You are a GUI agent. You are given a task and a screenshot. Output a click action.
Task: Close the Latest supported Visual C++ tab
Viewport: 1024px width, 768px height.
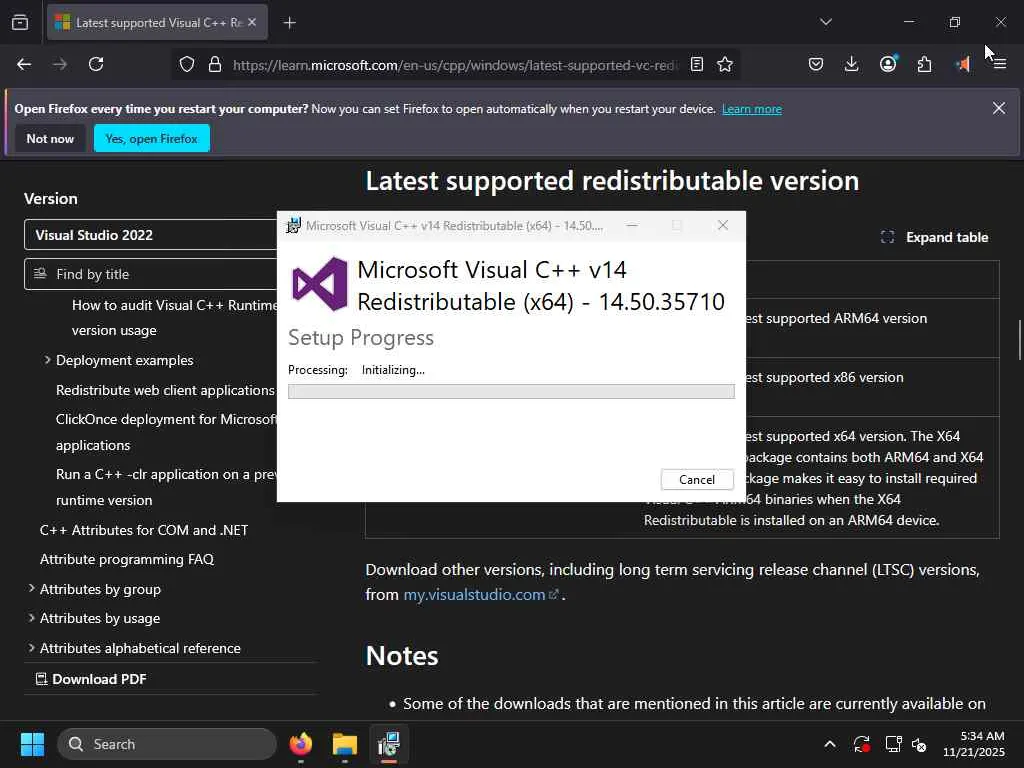pyautogui.click(x=252, y=22)
